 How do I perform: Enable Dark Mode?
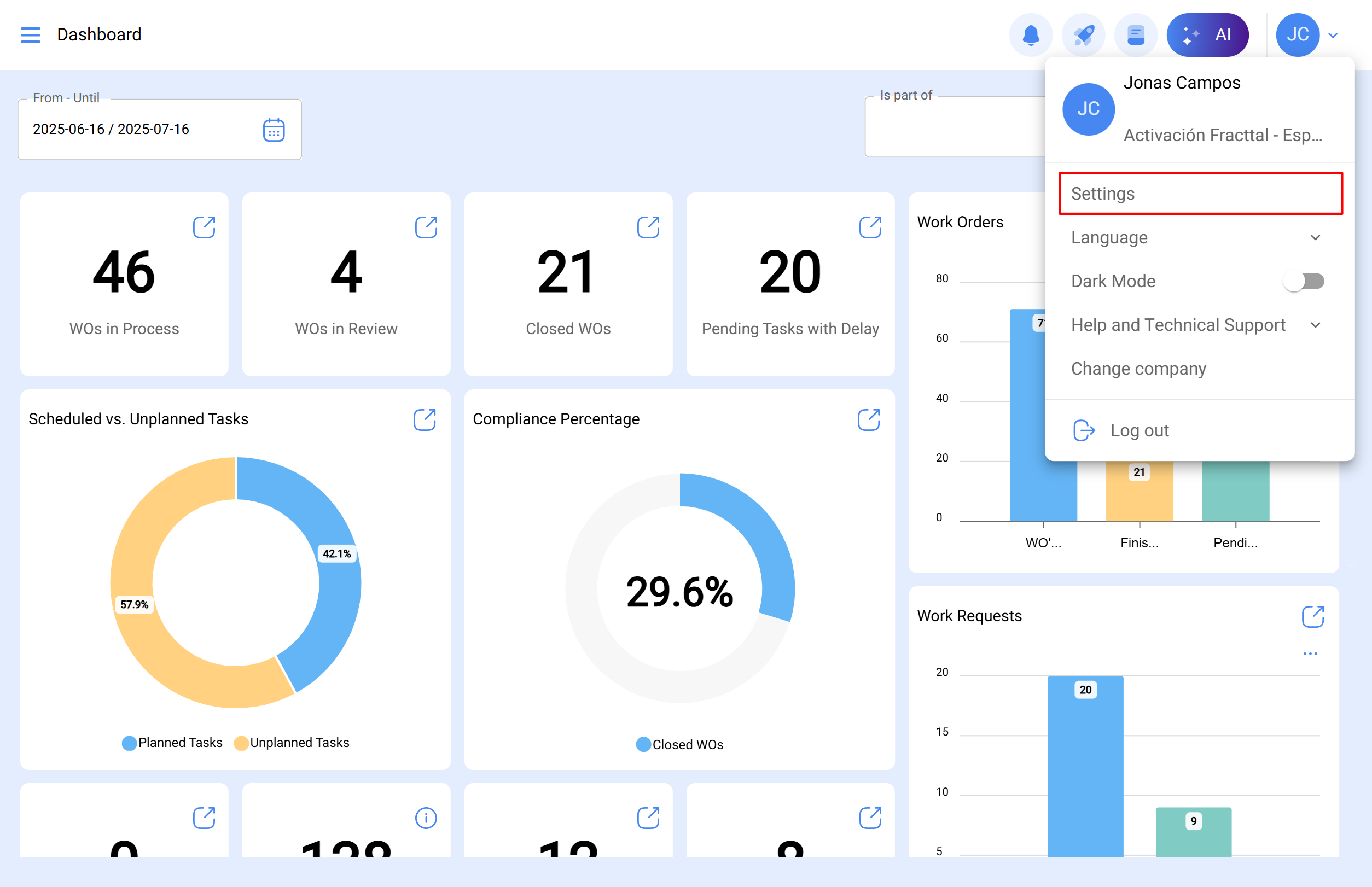[x=1304, y=281]
